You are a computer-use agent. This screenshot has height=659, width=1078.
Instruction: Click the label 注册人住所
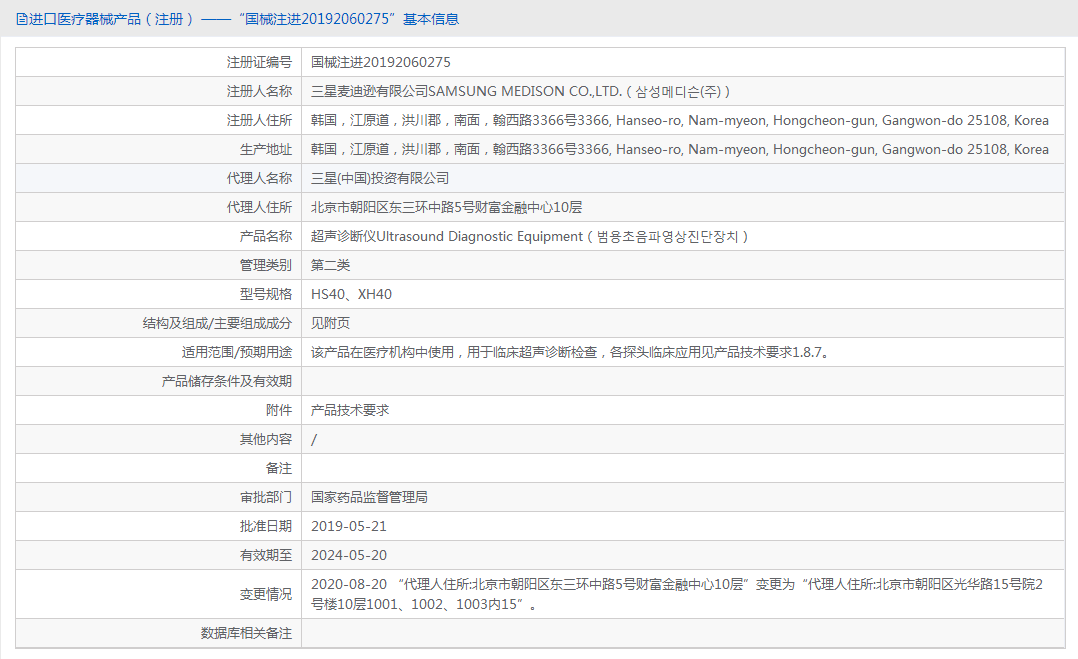pyautogui.click(x=259, y=120)
